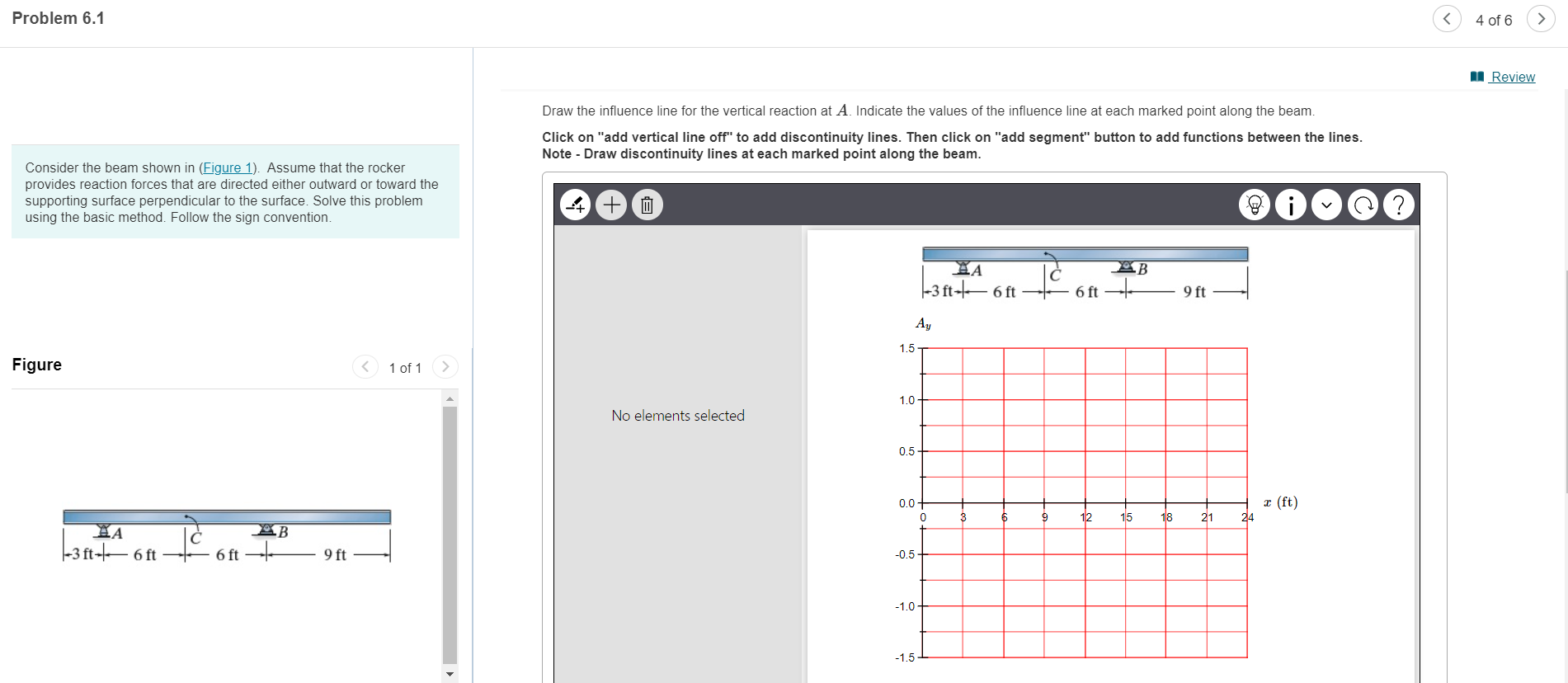Image resolution: width=1568 pixels, height=683 pixels.
Task: Click the '24' x-axis tick label
Action: [x=1247, y=517]
